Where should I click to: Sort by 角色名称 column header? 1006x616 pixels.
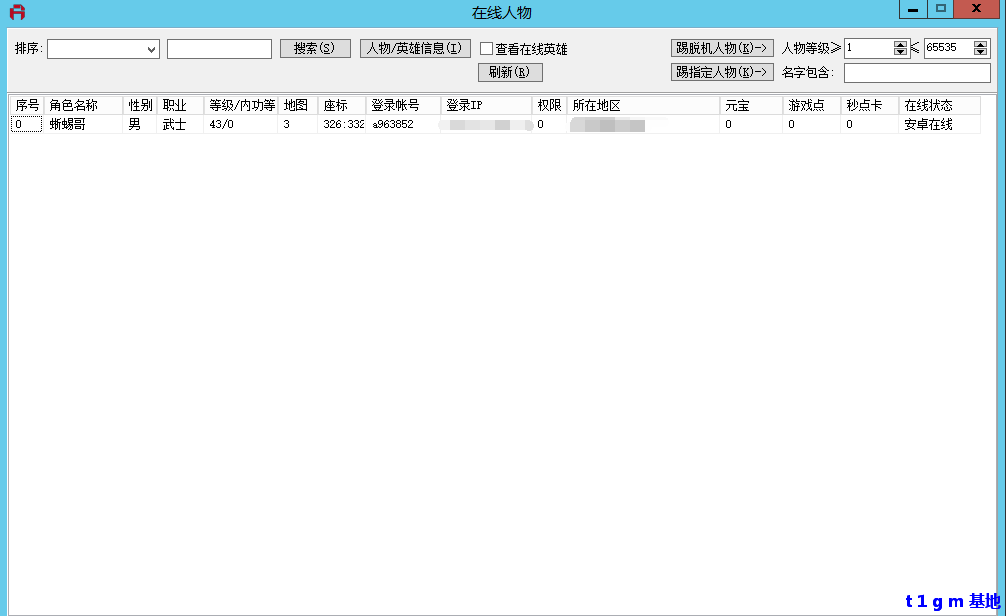click(84, 106)
